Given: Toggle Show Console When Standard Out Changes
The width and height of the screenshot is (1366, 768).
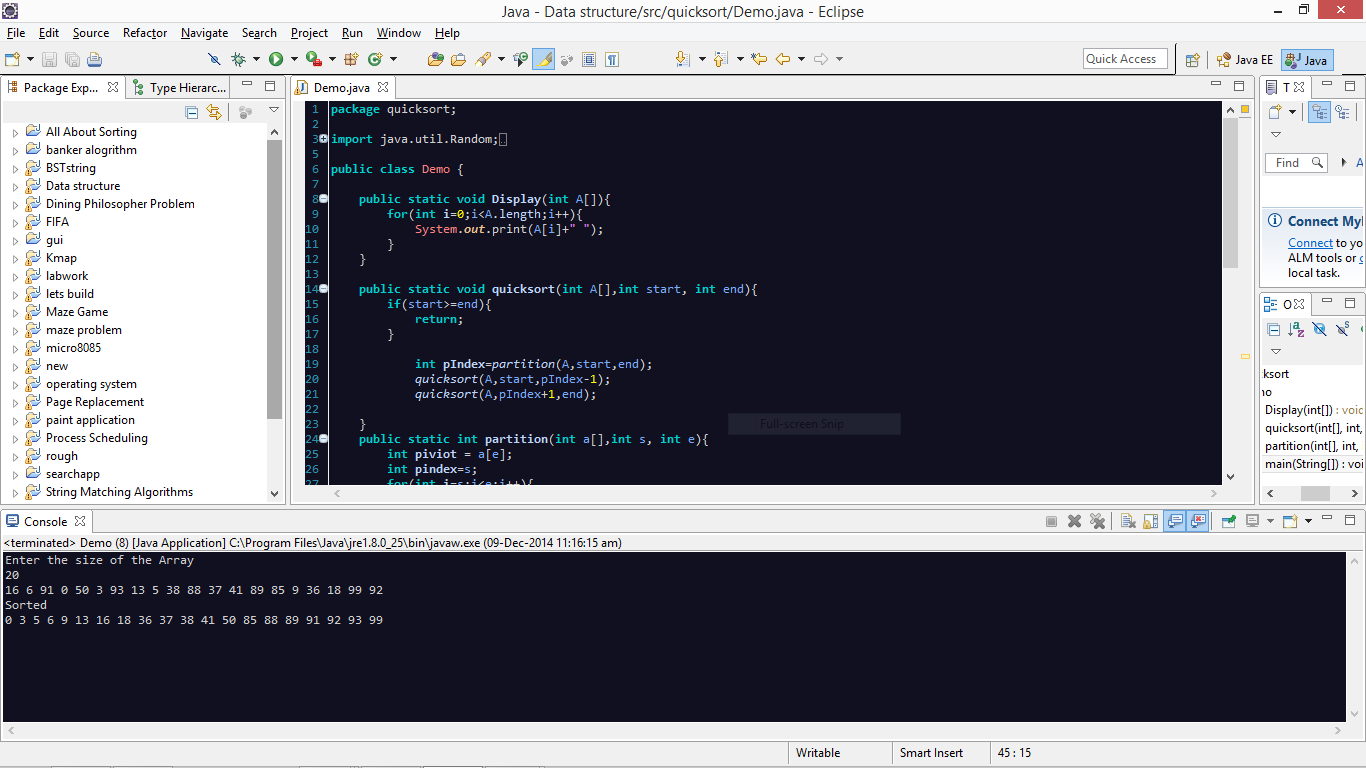Looking at the screenshot, I should point(1172,521).
